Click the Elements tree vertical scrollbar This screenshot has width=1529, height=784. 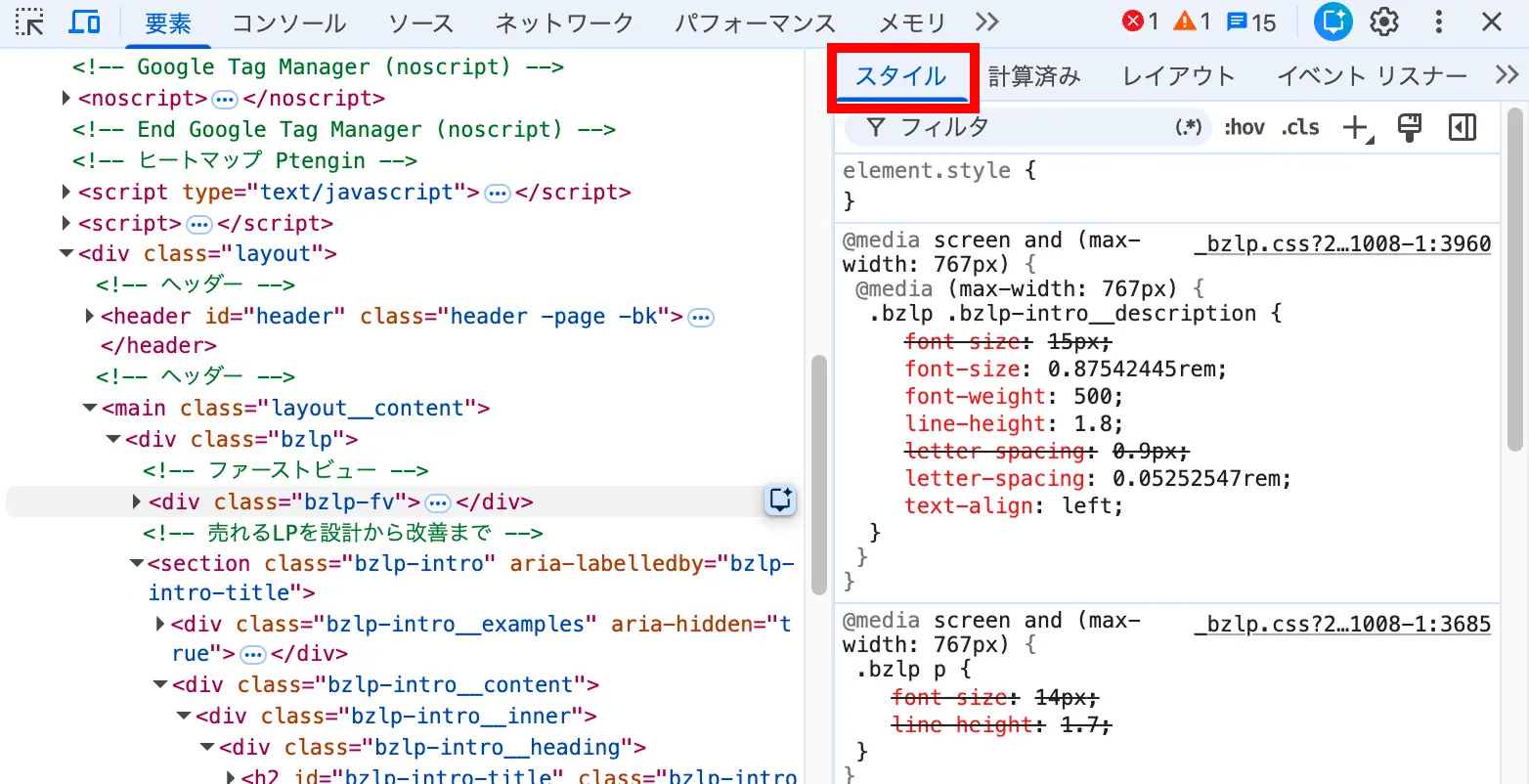click(x=819, y=475)
